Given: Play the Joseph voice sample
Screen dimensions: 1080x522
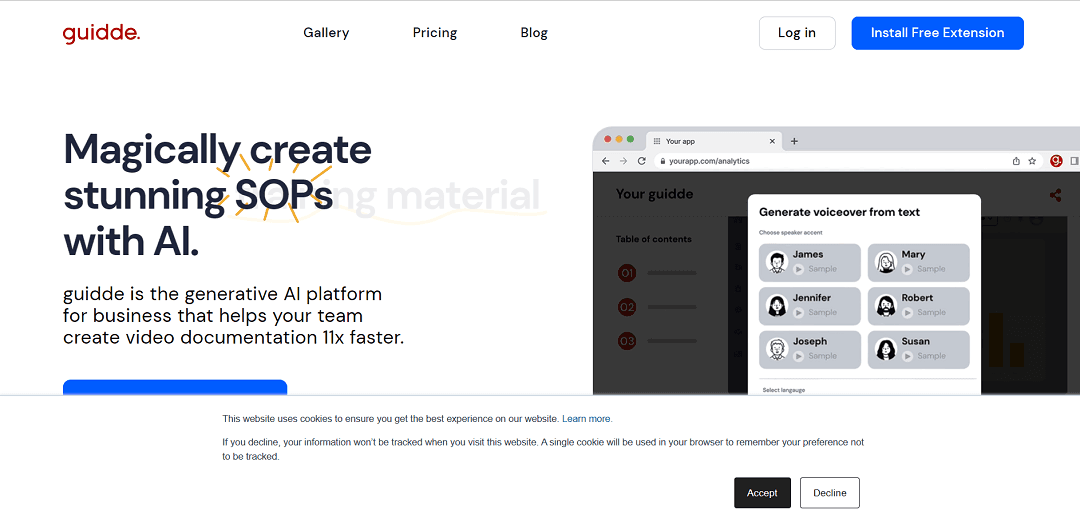Looking at the screenshot, I should [799, 356].
